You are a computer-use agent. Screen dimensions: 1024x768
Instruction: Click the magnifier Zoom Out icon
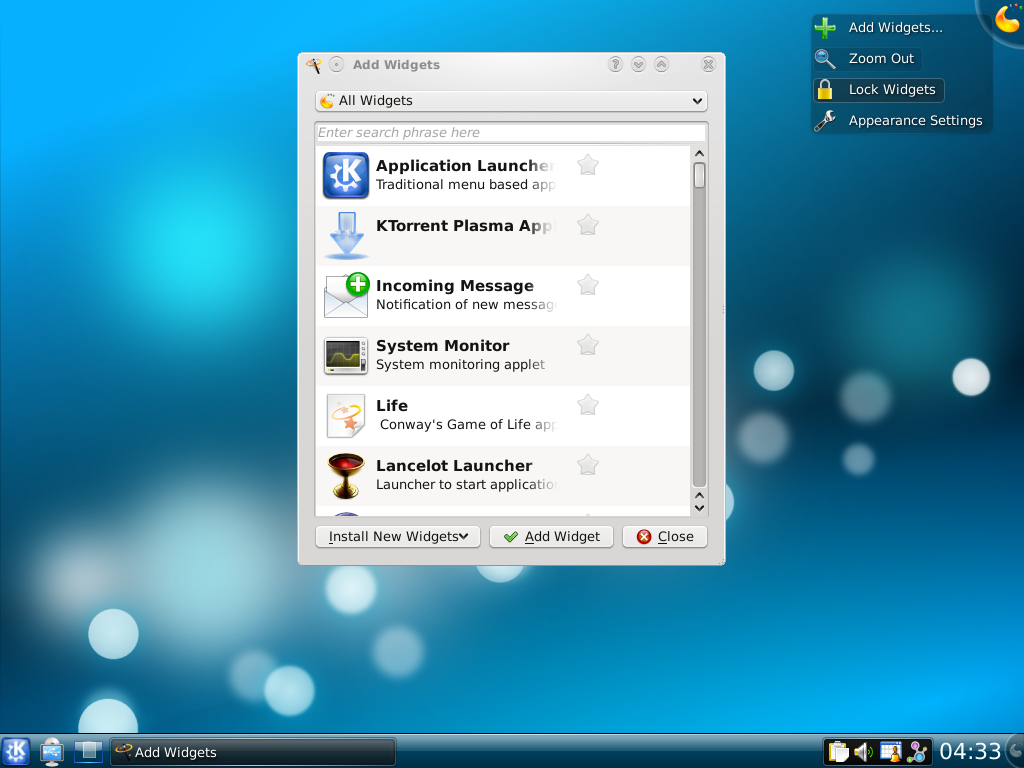(825, 59)
